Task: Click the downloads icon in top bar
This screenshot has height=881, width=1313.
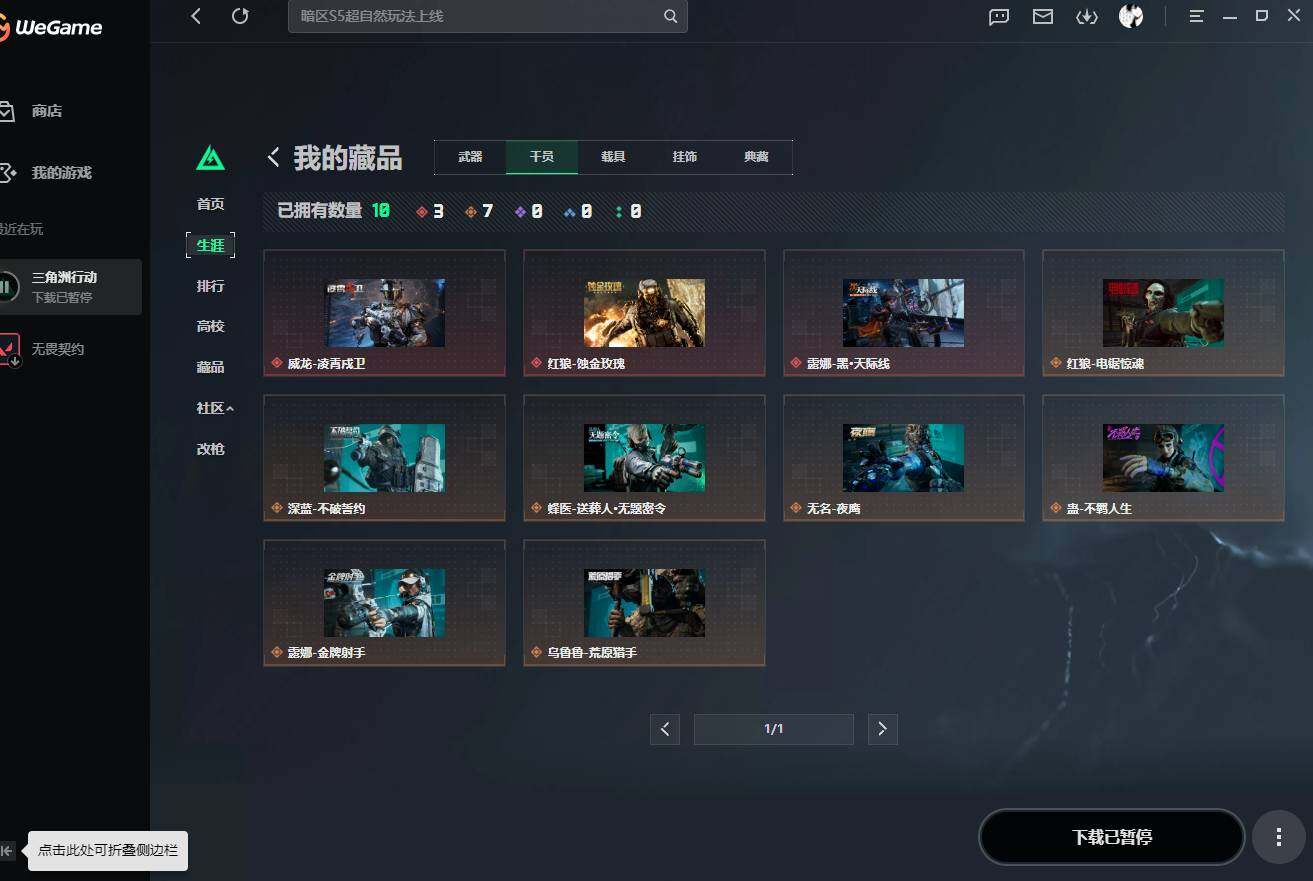Action: [1087, 16]
